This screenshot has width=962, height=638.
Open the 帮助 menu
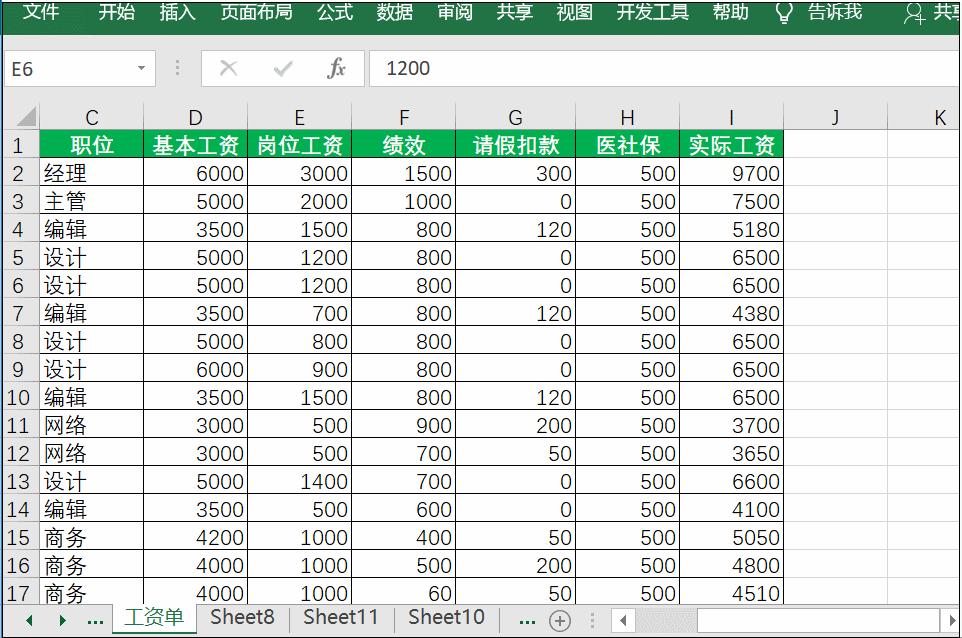(x=730, y=13)
